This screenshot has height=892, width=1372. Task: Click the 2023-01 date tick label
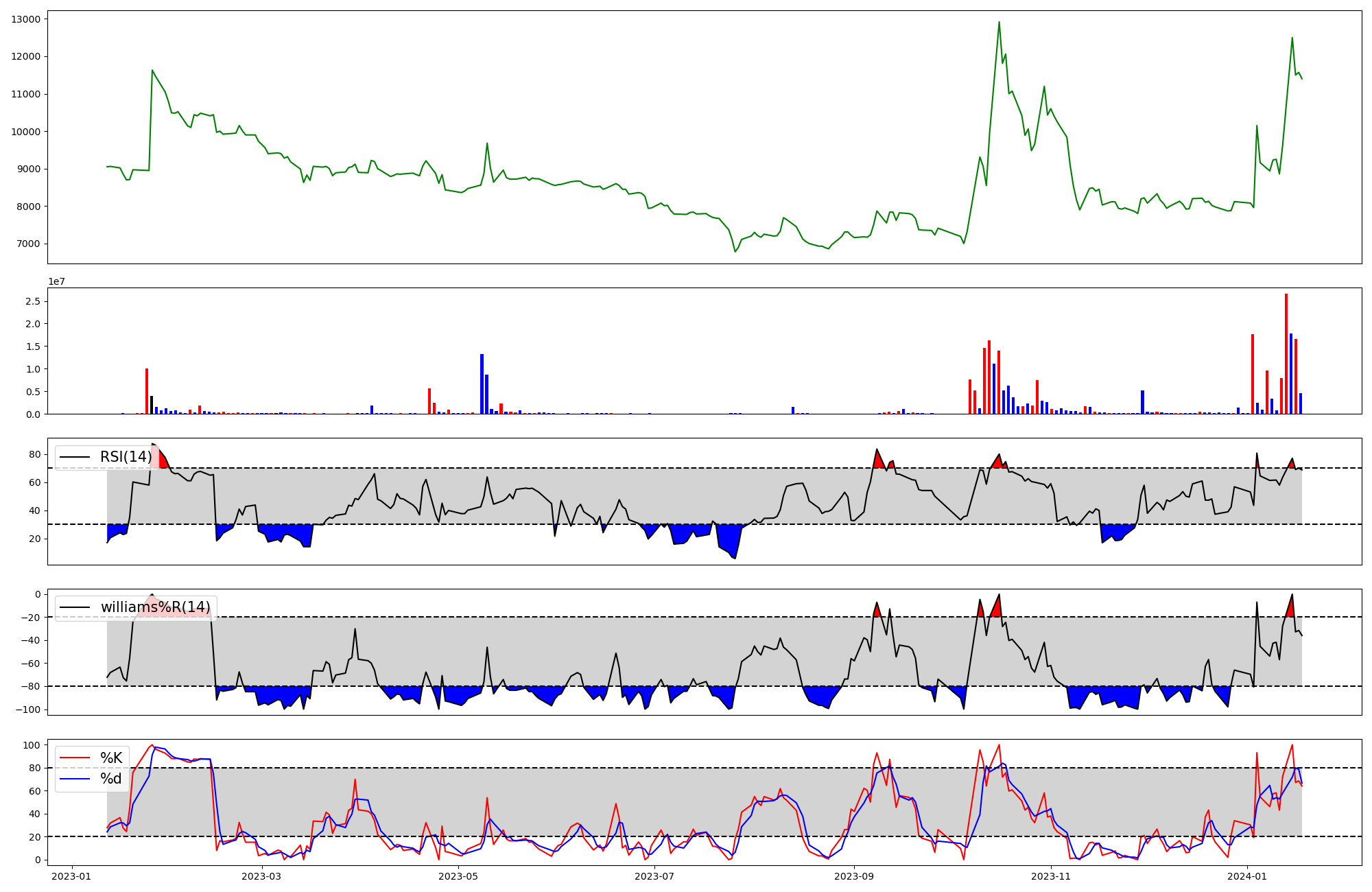71,876
